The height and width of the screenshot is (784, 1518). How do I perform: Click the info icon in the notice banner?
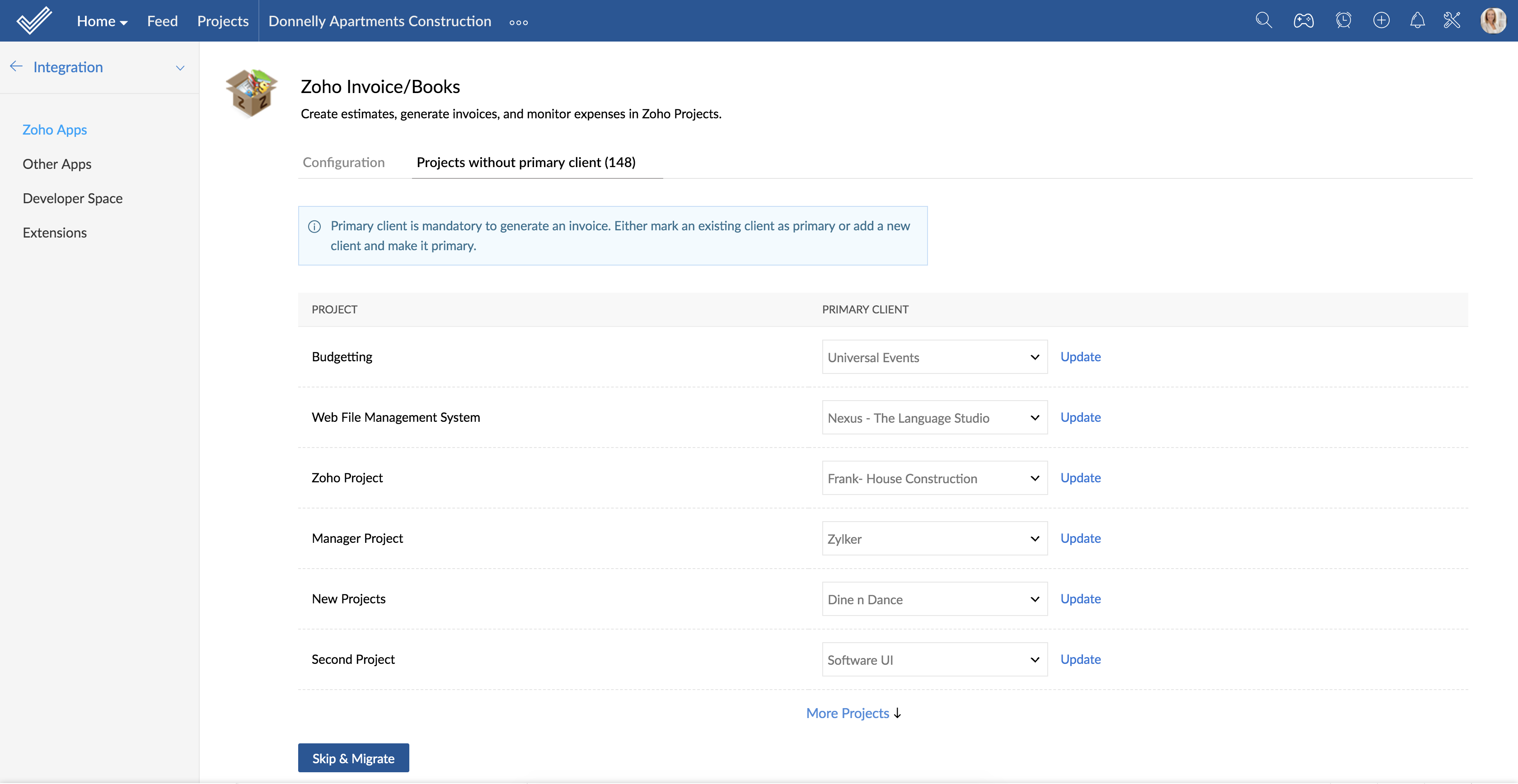[315, 226]
